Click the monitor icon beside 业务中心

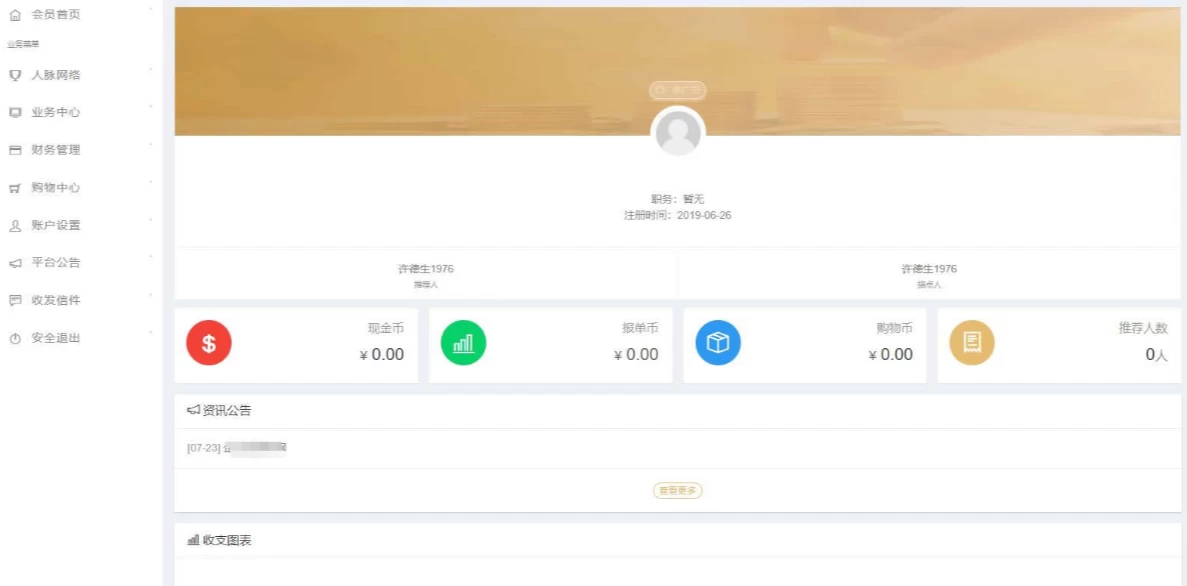point(15,113)
